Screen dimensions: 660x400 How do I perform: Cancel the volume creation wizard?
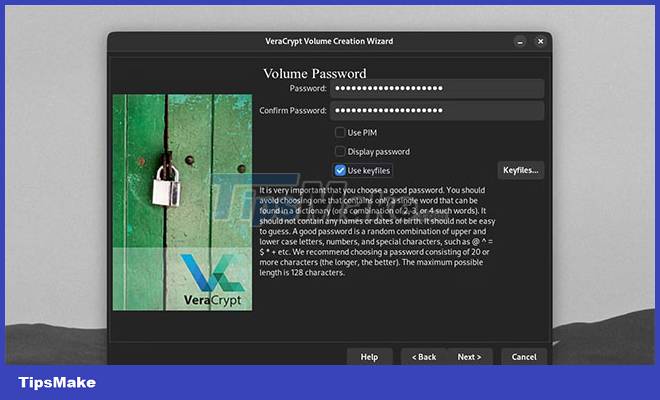[524, 357]
